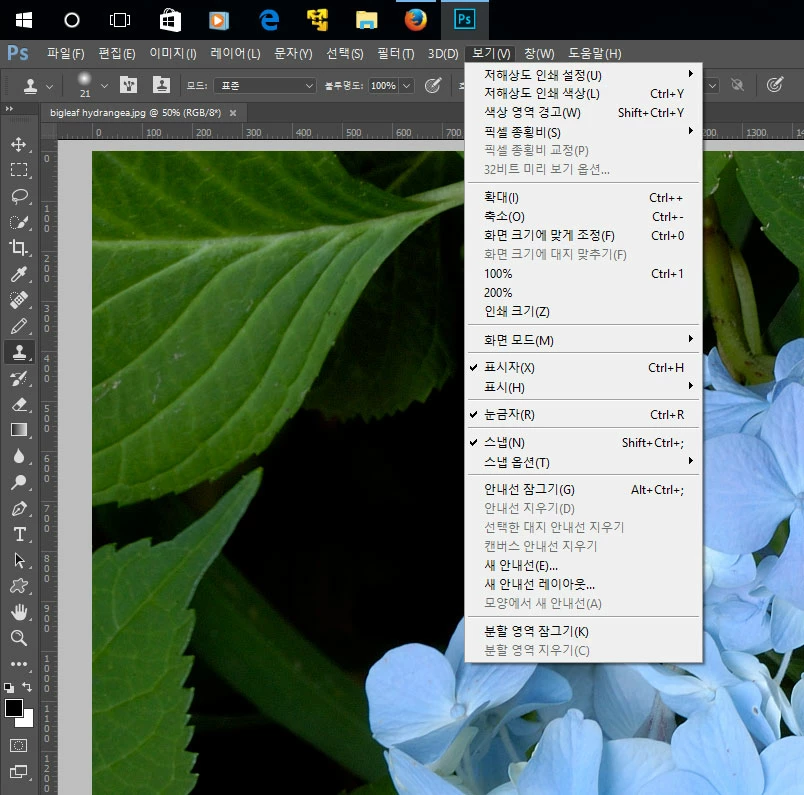
Task: Select the Path Selection tool
Action: click(19, 560)
